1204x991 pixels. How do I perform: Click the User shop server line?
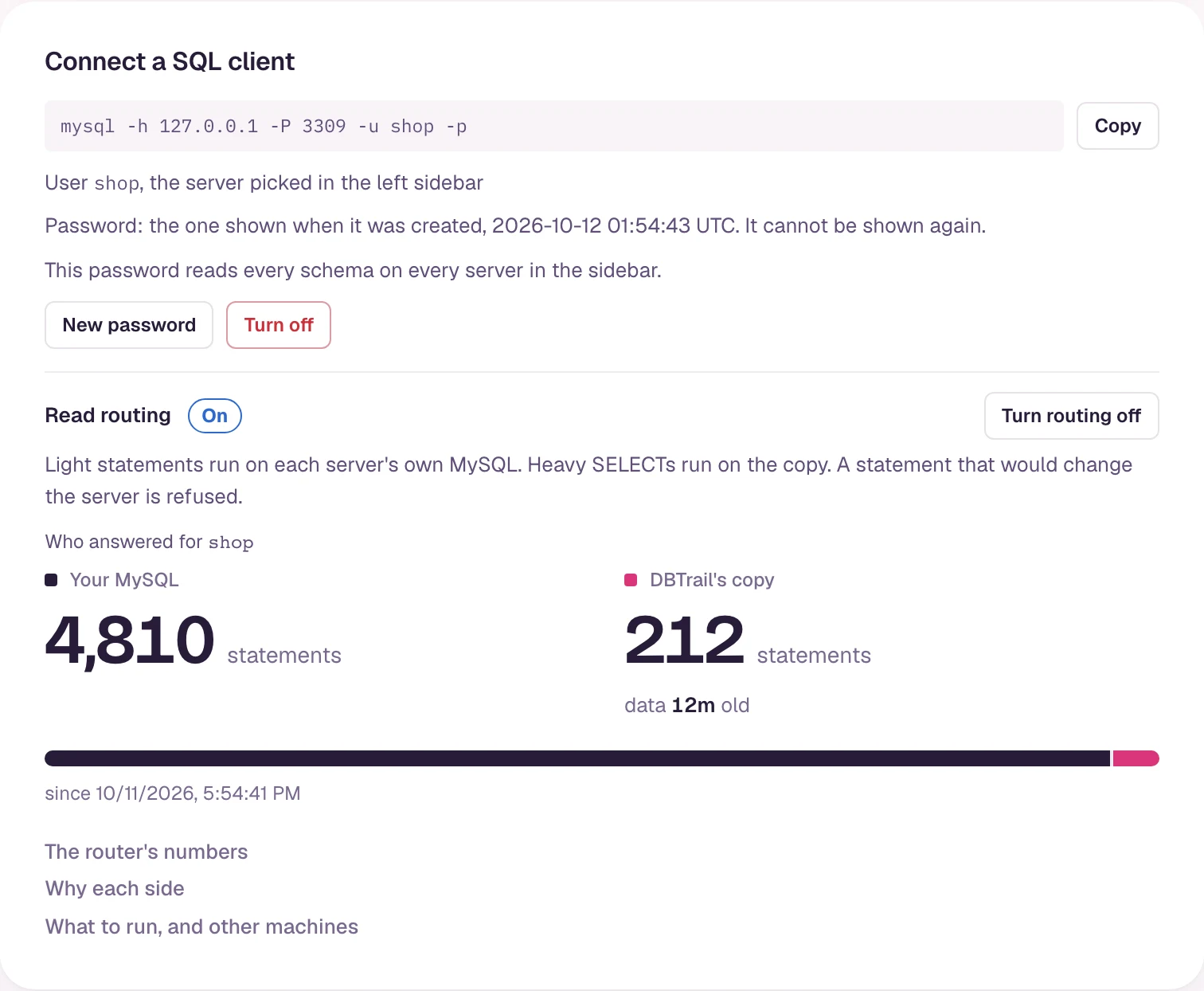click(264, 183)
